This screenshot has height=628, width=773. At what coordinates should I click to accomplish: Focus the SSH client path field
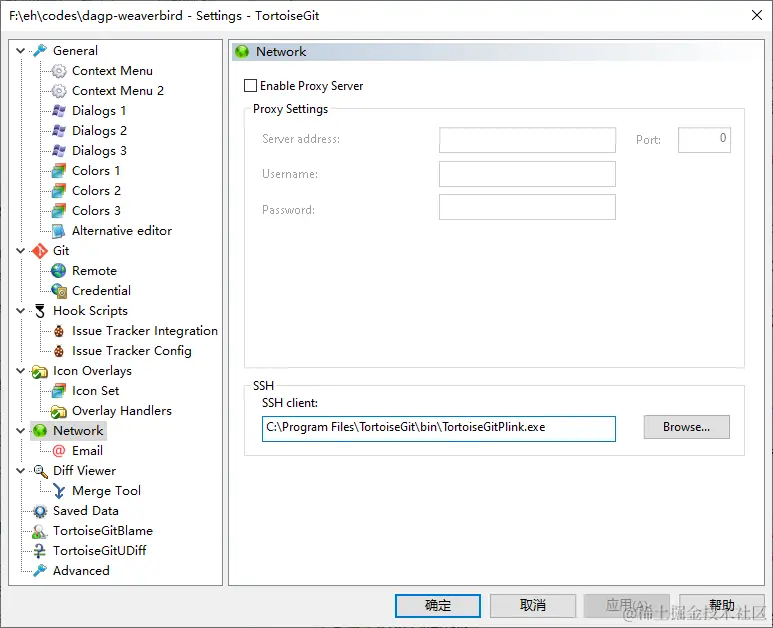pos(439,428)
